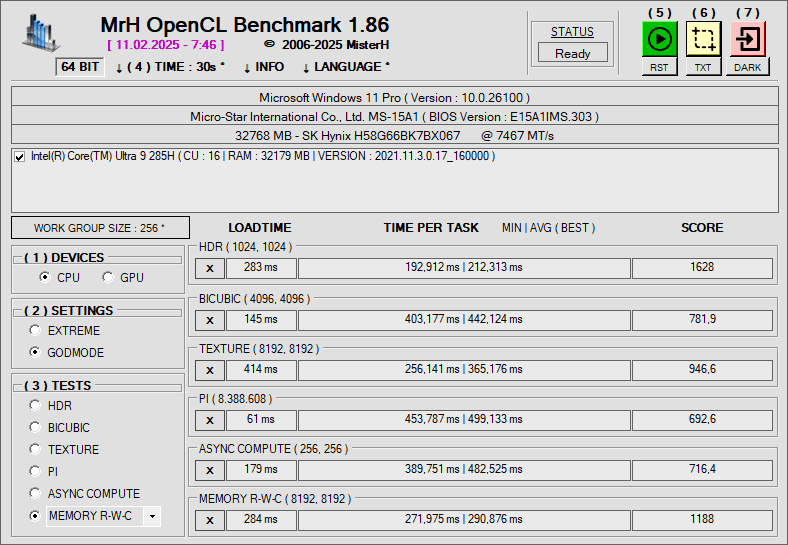Screen dimensions: 788x545
Task: Click the STATUS label
Action: [572, 32]
